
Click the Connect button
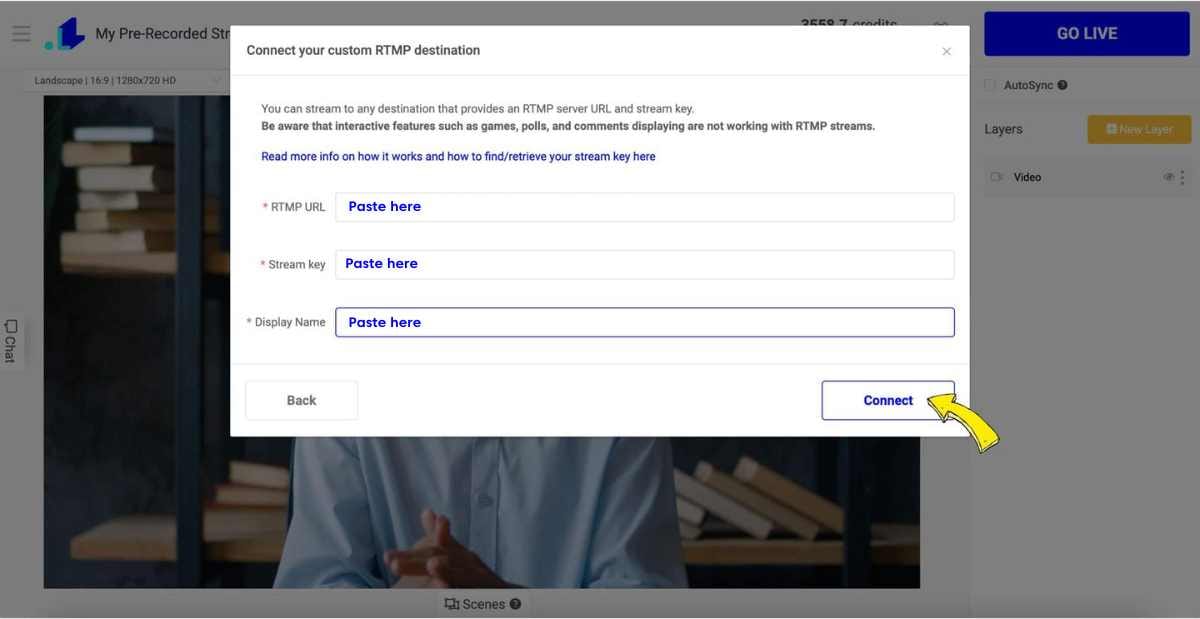(x=888, y=400)
